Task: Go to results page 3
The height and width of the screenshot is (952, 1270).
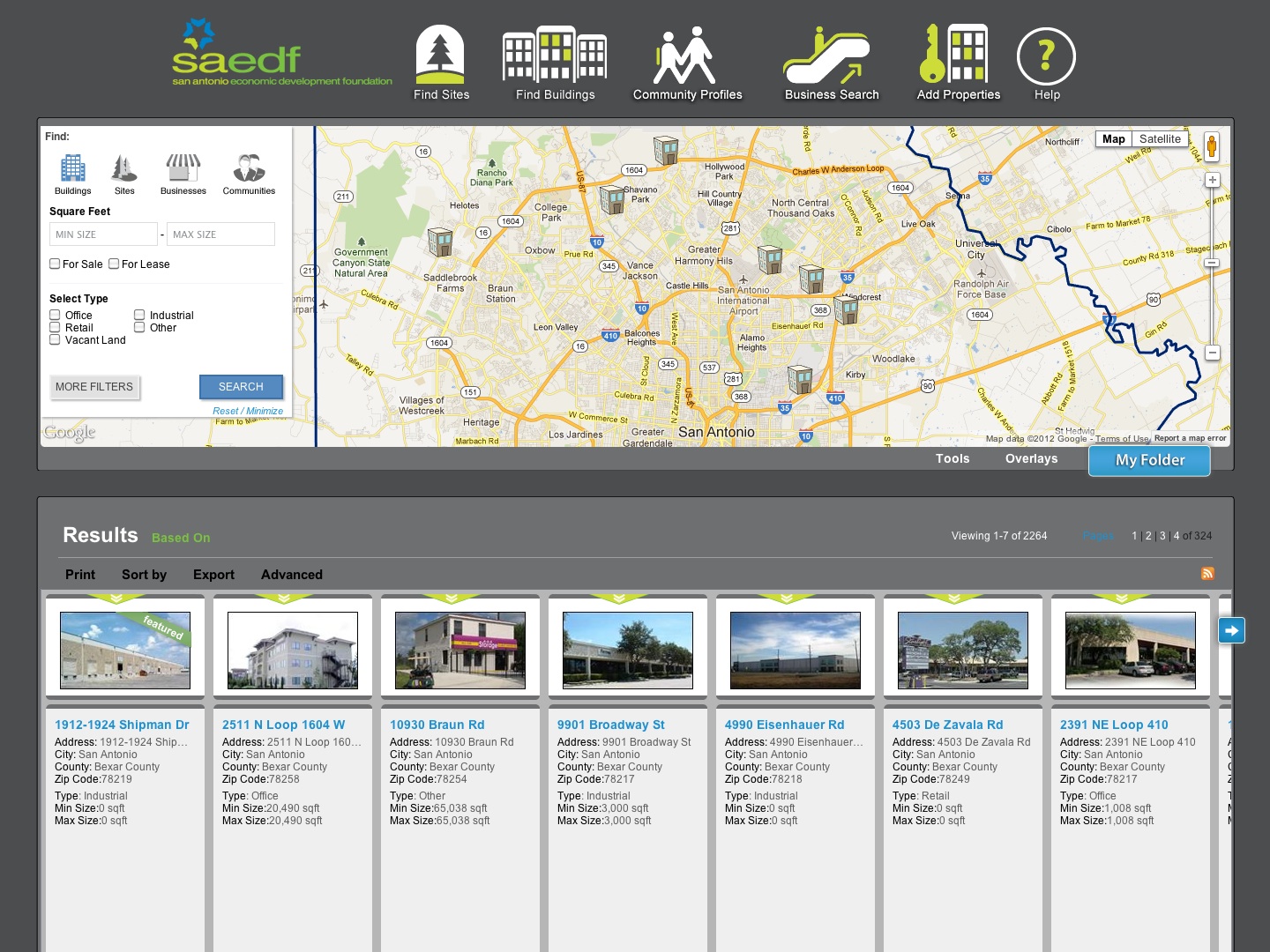Action: pos(1162,536)
